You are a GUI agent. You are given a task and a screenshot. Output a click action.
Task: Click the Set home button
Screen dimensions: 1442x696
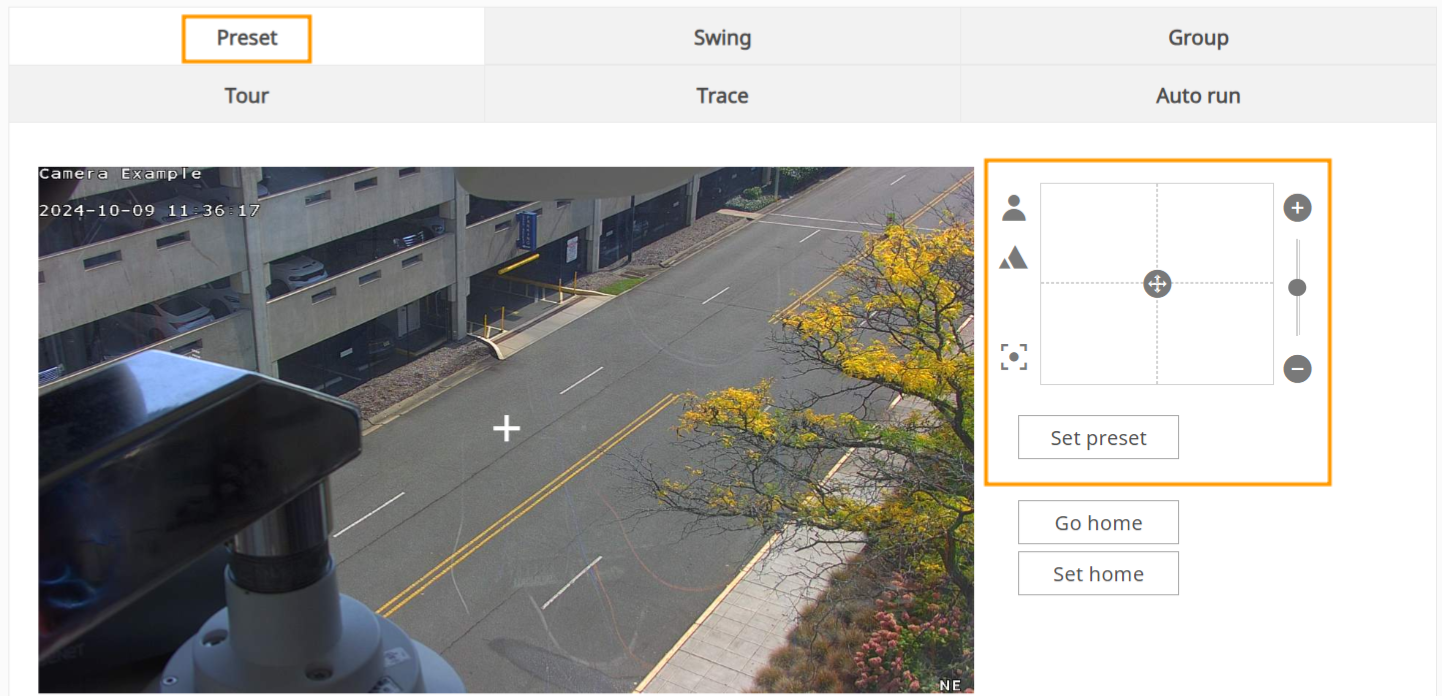(1098, 574)
